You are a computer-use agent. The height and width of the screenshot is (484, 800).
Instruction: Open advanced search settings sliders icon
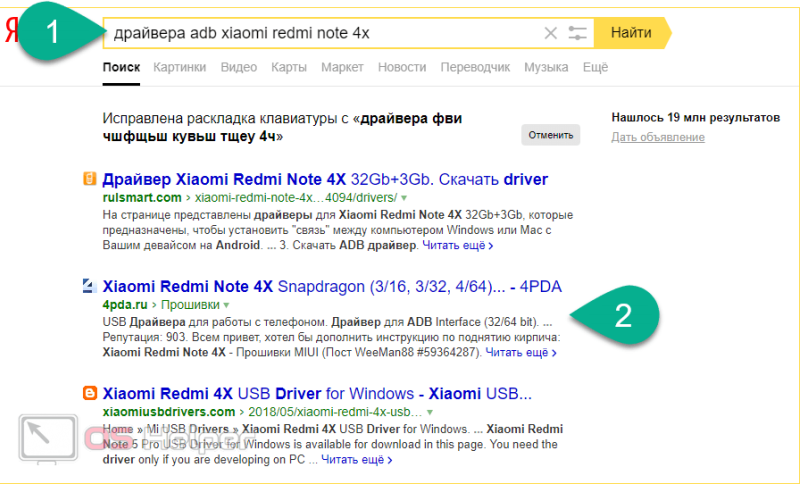[577, 33]
